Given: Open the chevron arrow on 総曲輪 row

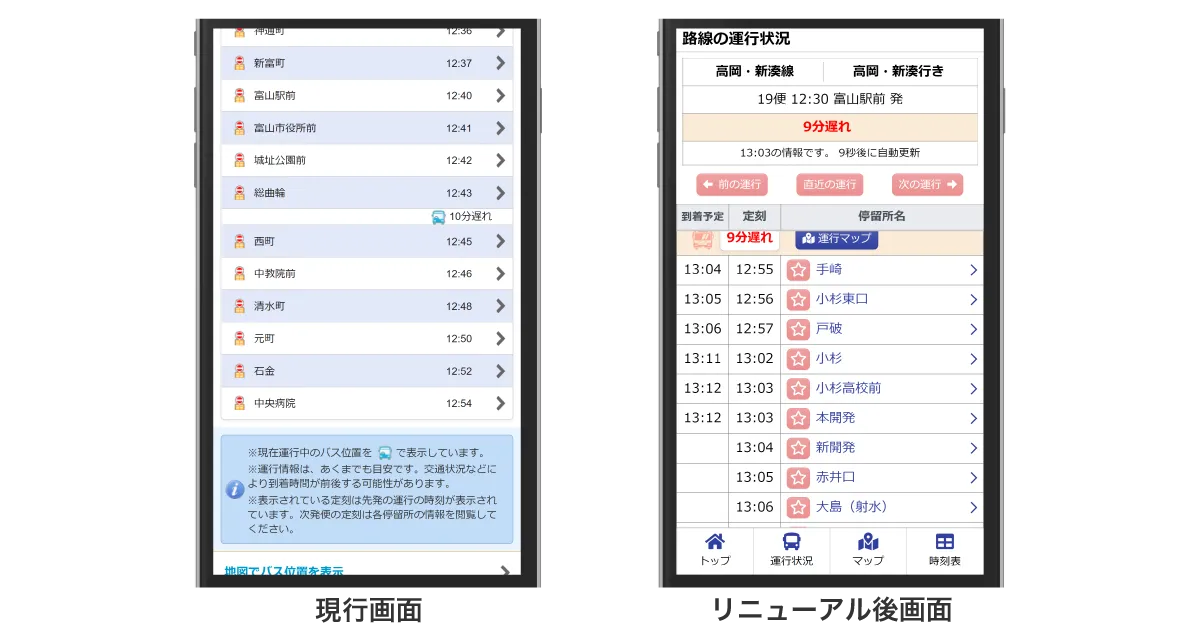Looking at the screenshot, I should pos(501,192).
